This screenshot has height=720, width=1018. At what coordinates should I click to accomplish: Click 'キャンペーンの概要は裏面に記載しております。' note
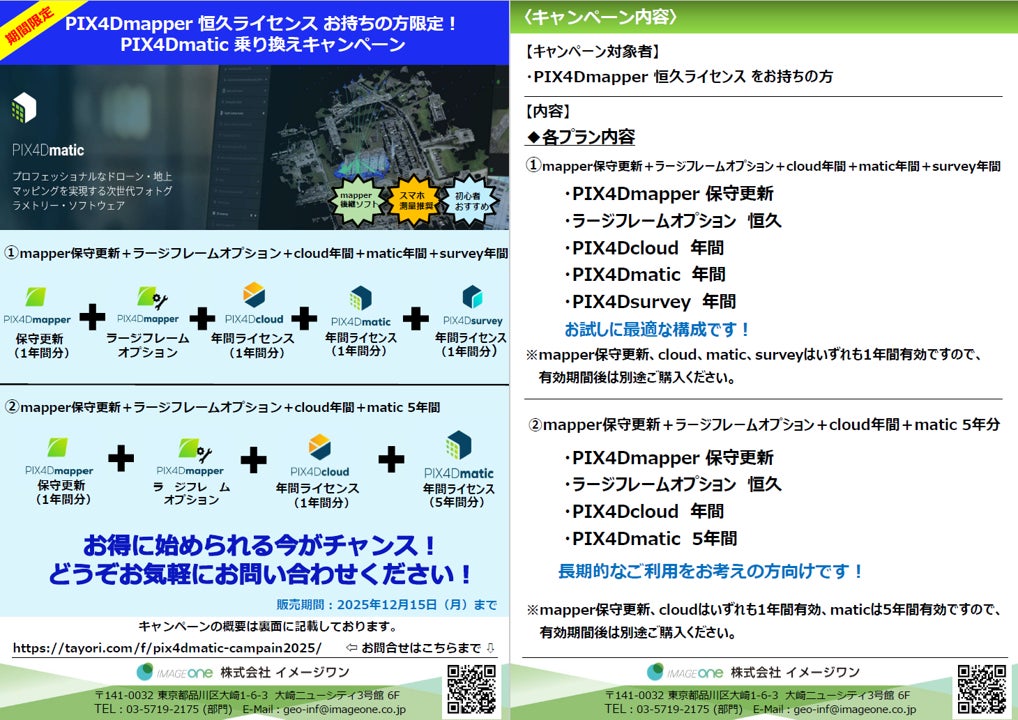click(x=267, y=627)
